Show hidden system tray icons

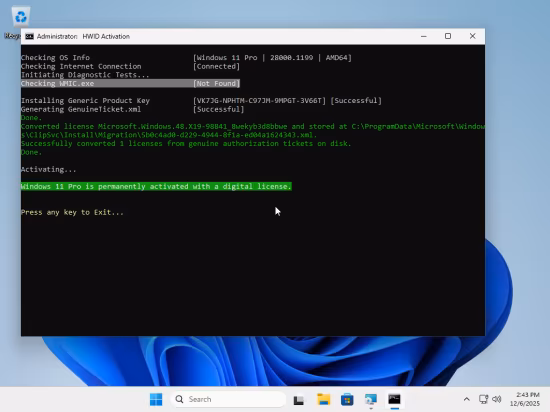[467, 399]
